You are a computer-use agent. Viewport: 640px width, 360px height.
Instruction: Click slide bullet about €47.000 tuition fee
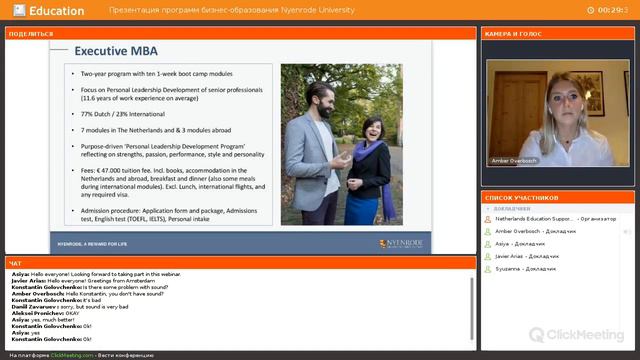pos(173,182)
